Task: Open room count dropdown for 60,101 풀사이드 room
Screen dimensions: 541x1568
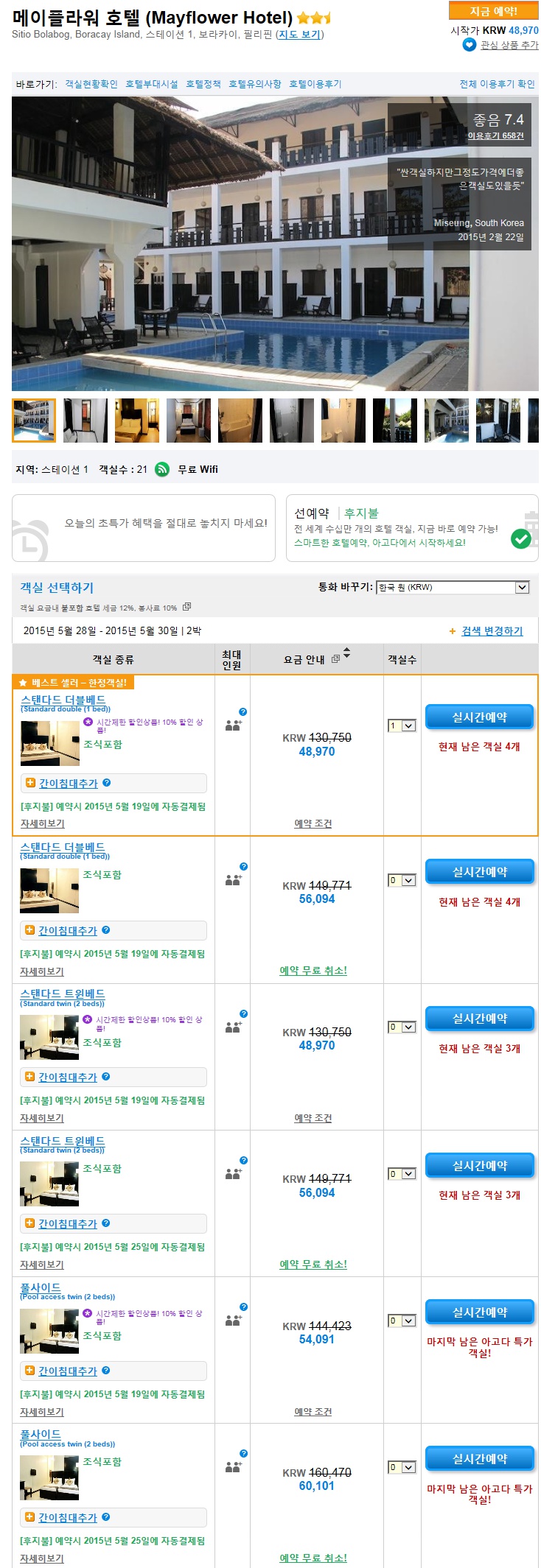Action: [x=402, y=1467]
